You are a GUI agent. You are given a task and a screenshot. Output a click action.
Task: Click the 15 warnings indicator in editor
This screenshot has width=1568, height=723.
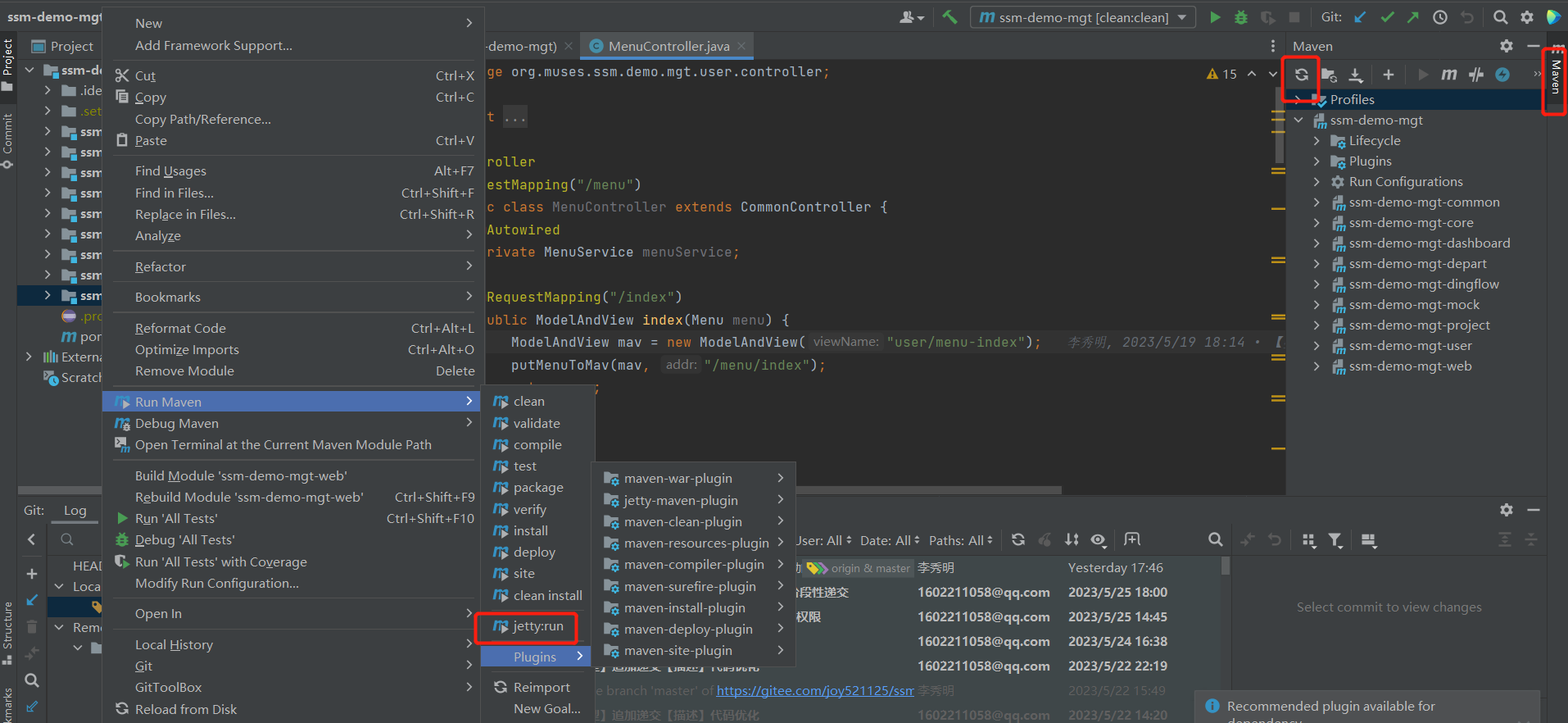pos(1221,75)
